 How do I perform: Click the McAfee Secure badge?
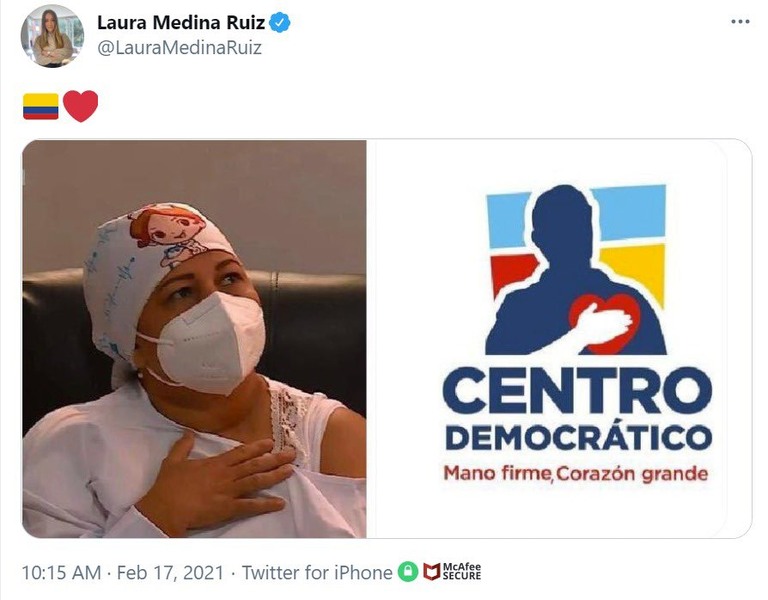pyautogui.click(x=452, y=572)
